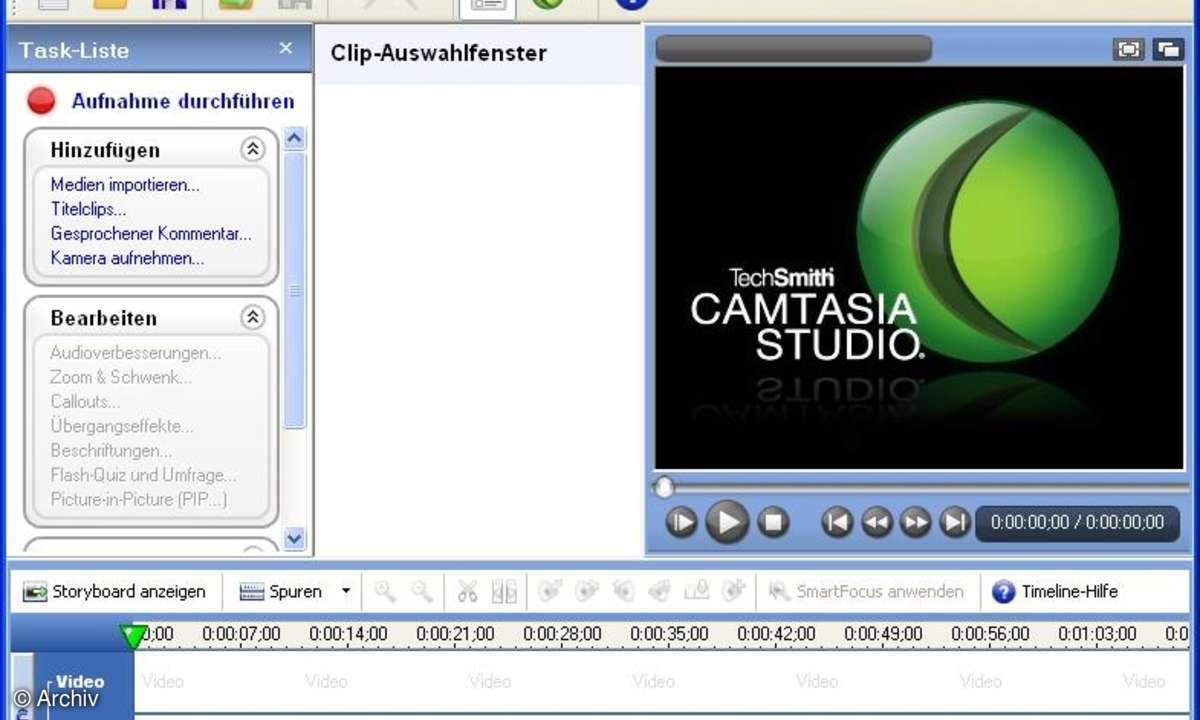The width and height of the screenshot is (1200, 720).
Task: Fast-forward the preview playback
Action: click(916, 521)
